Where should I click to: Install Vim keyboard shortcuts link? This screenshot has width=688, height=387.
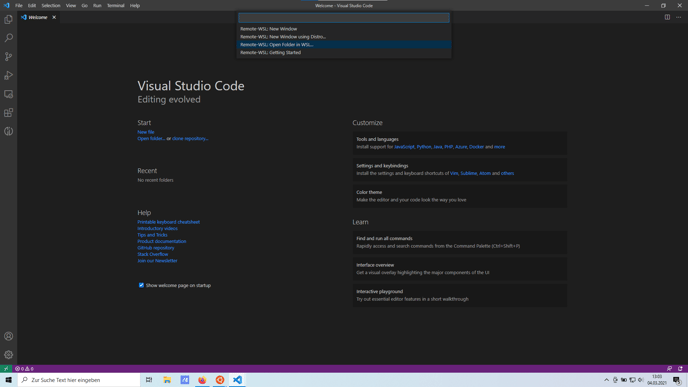(x=454, y=173)
